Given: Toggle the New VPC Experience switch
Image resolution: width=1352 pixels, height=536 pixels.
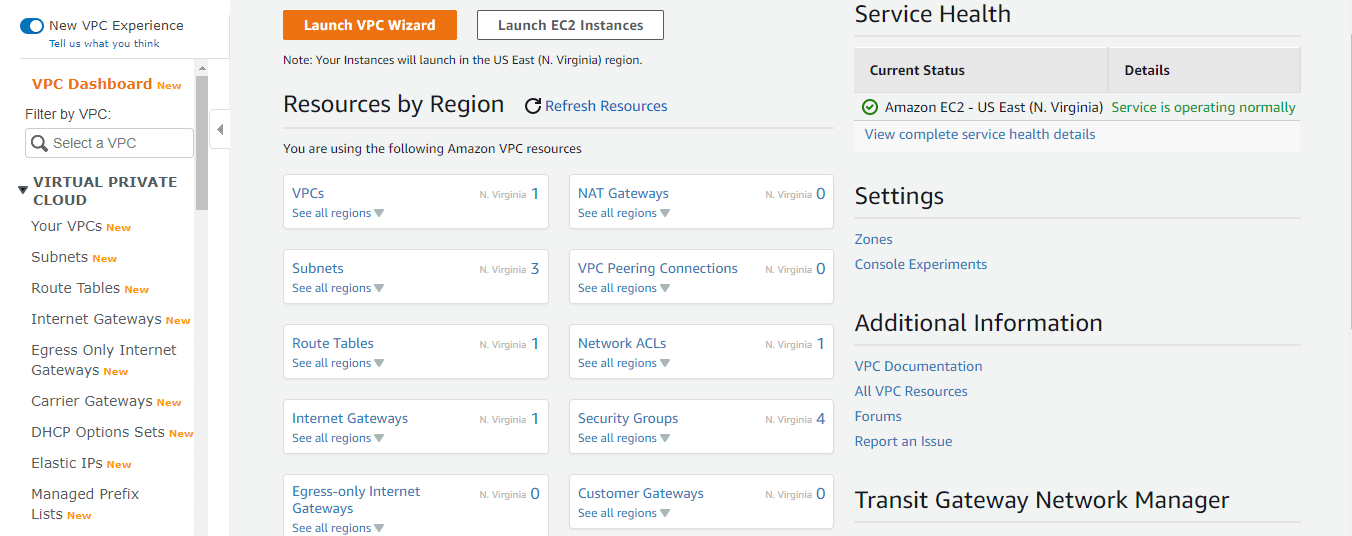Looking at the screenshot, I should click(x=32, y=26).
